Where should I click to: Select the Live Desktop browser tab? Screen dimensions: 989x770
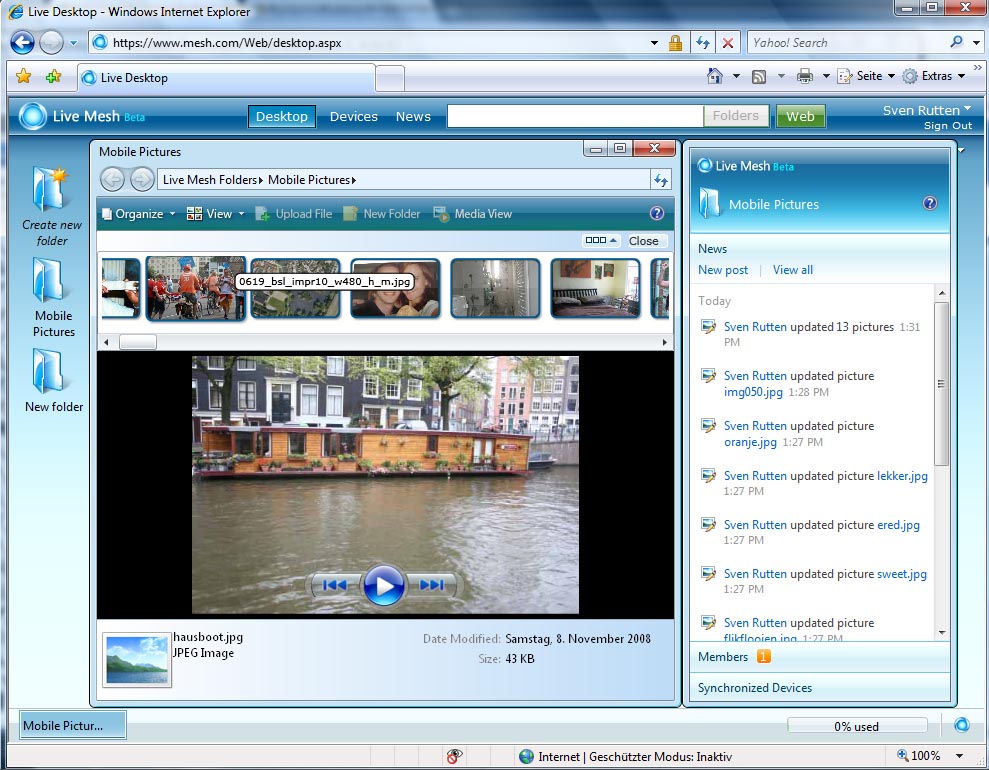pyautogui.click(x=226, y=78)
